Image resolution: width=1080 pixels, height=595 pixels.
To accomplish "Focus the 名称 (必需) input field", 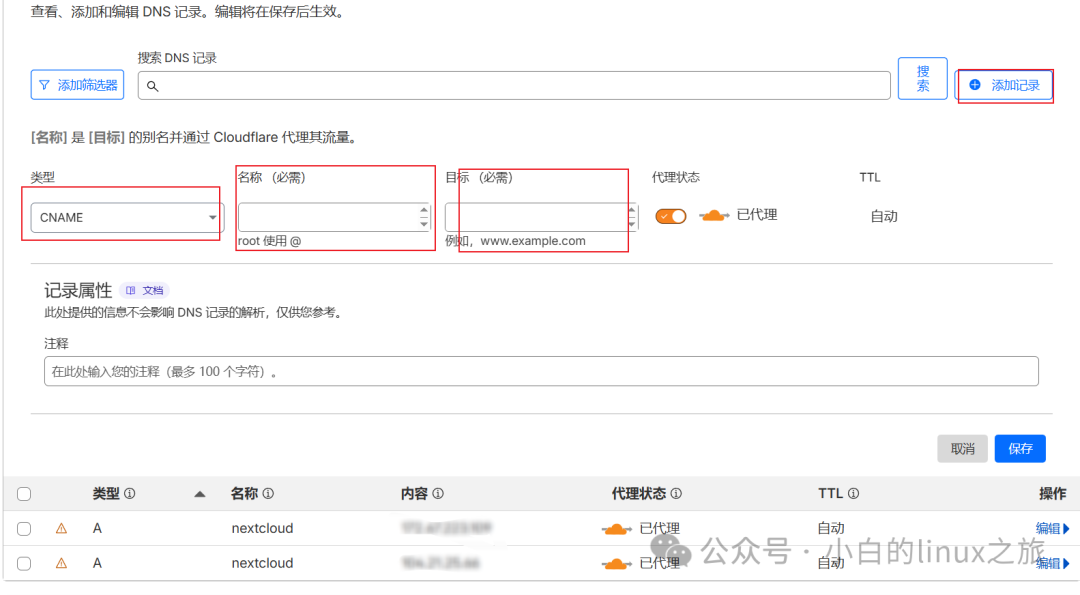I will pyautogui.click(x=334, y=217).
